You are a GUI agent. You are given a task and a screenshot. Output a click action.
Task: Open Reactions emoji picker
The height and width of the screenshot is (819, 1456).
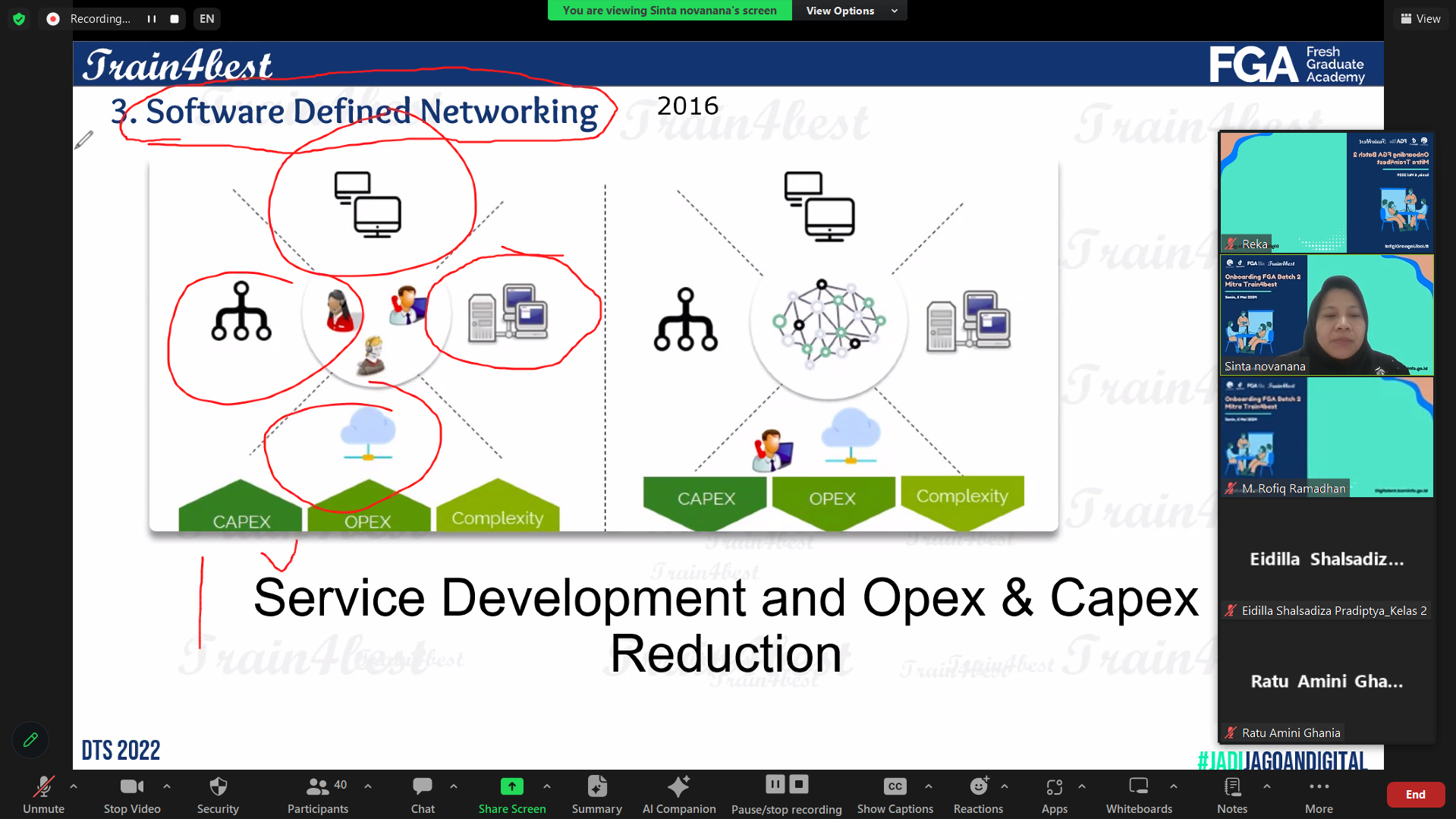coord(978,787)
